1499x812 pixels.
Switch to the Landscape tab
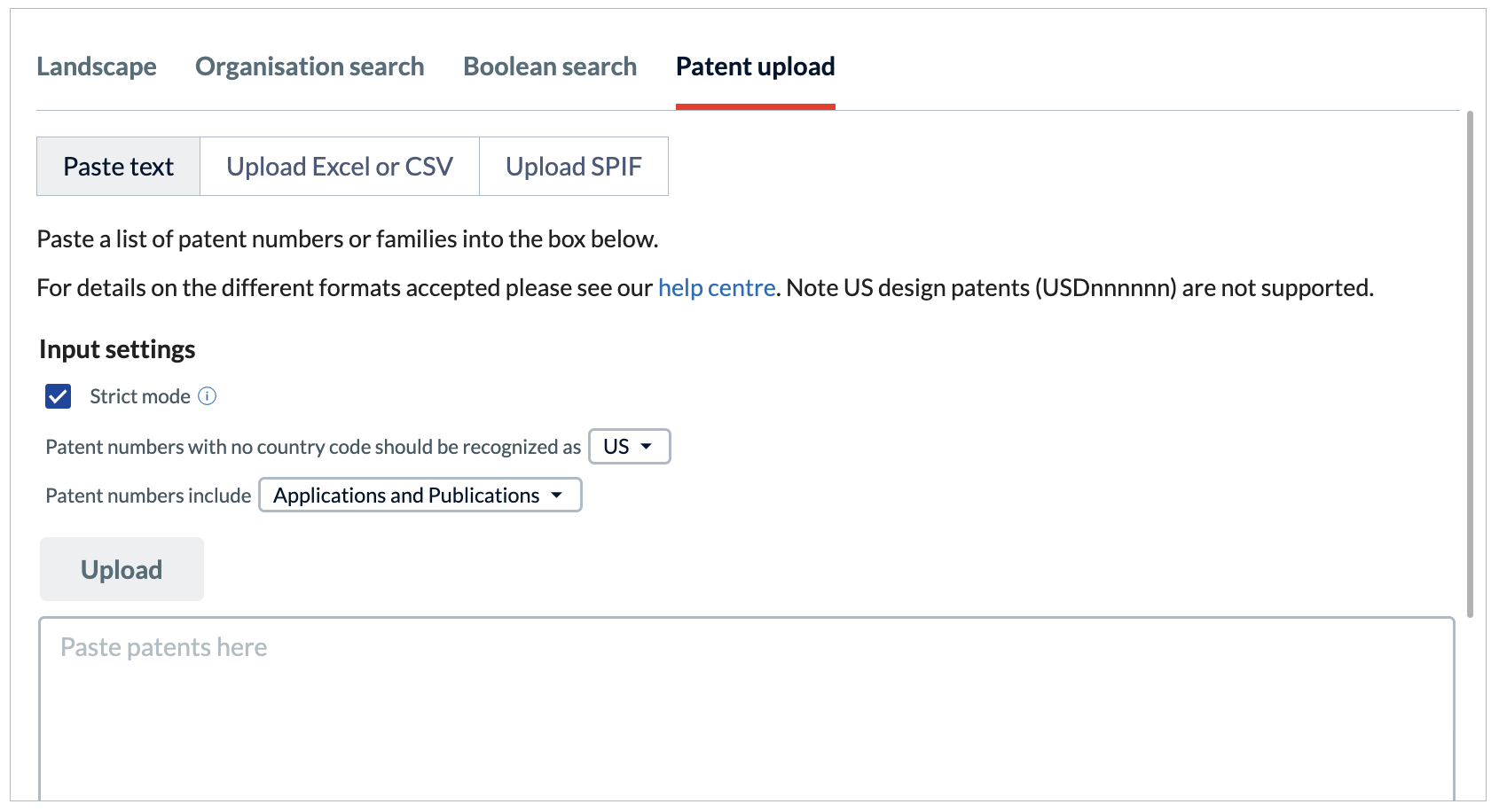point(97,66)
